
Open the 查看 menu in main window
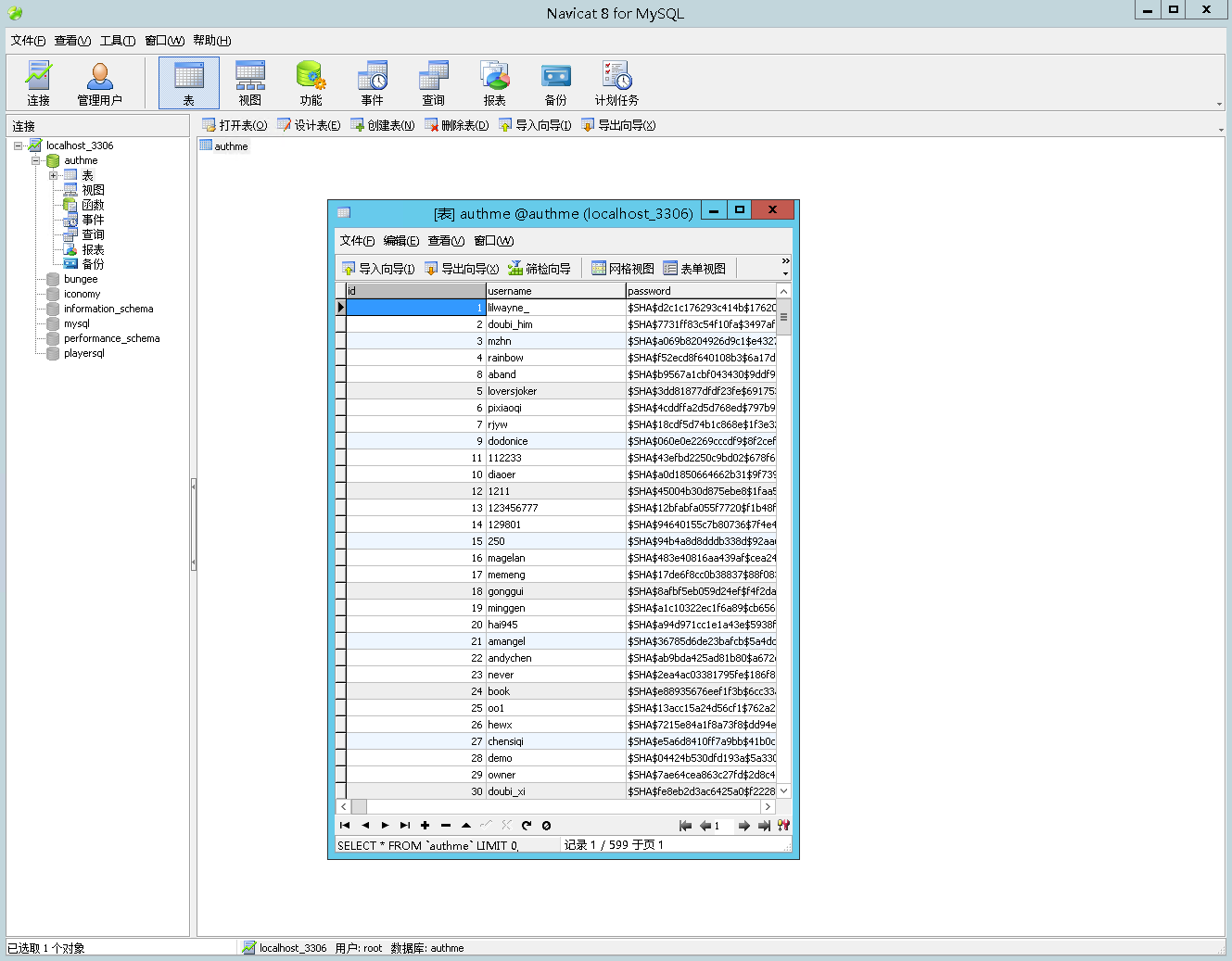click(x=72, y=40)
